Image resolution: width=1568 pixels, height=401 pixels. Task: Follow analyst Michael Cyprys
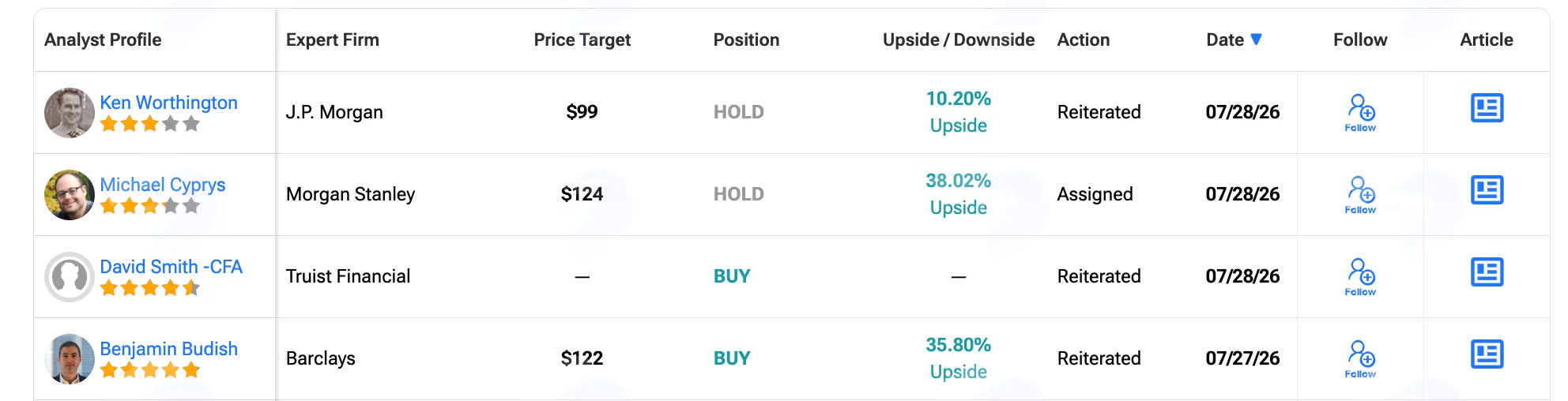1360,195
